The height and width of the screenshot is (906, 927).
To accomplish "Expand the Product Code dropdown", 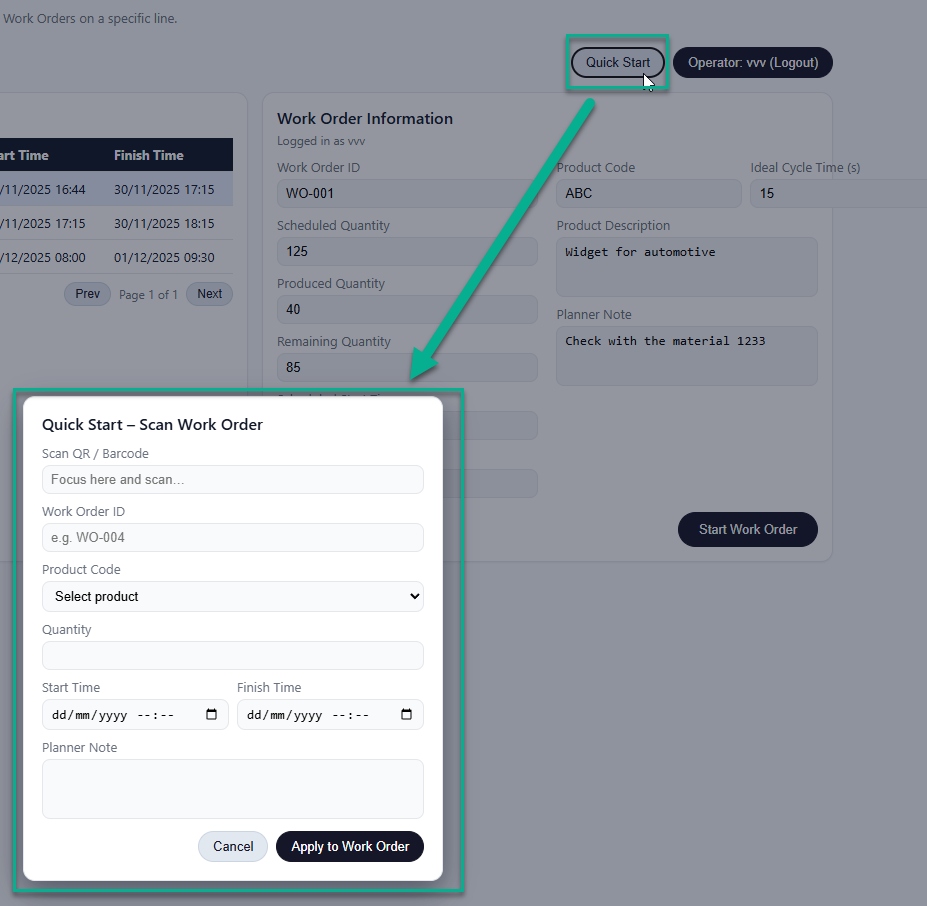I will coord(232,597).
